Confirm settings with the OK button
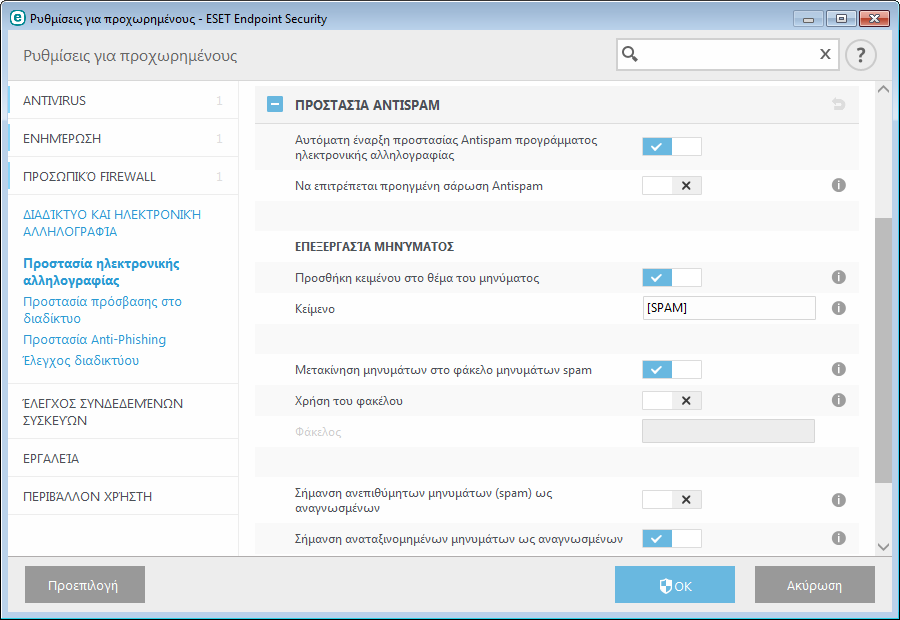The width and height of the screenshot is (900, 620). tap(675, 585)
